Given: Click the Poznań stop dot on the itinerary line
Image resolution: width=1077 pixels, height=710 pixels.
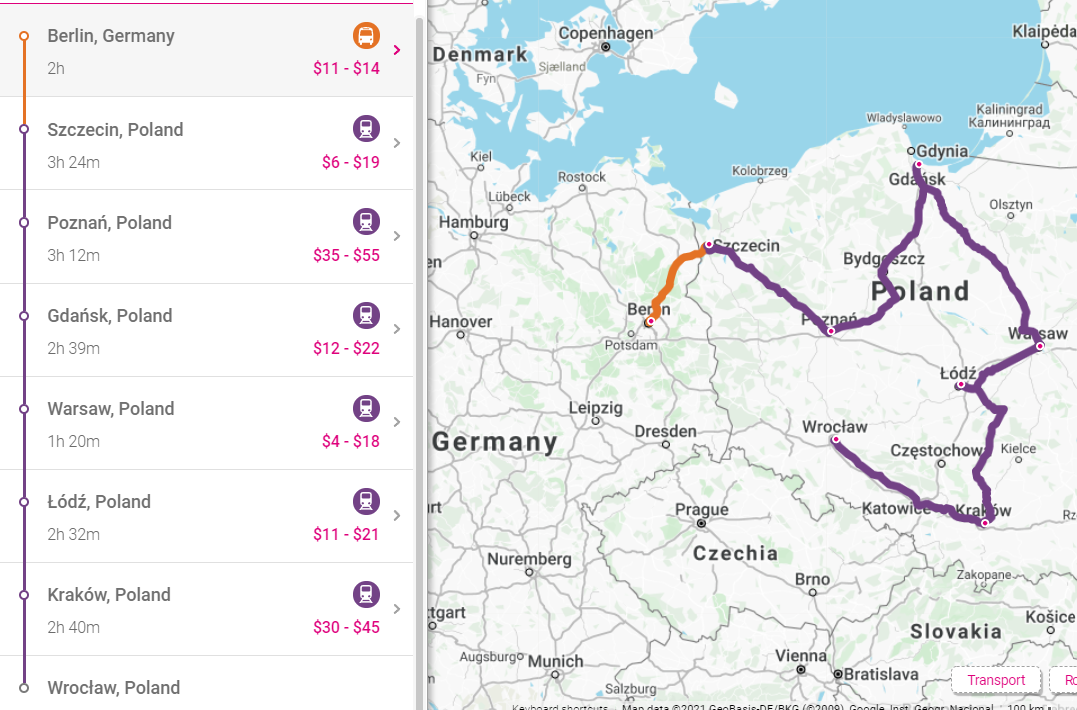Looking at the screenshot, I should 24,222.
